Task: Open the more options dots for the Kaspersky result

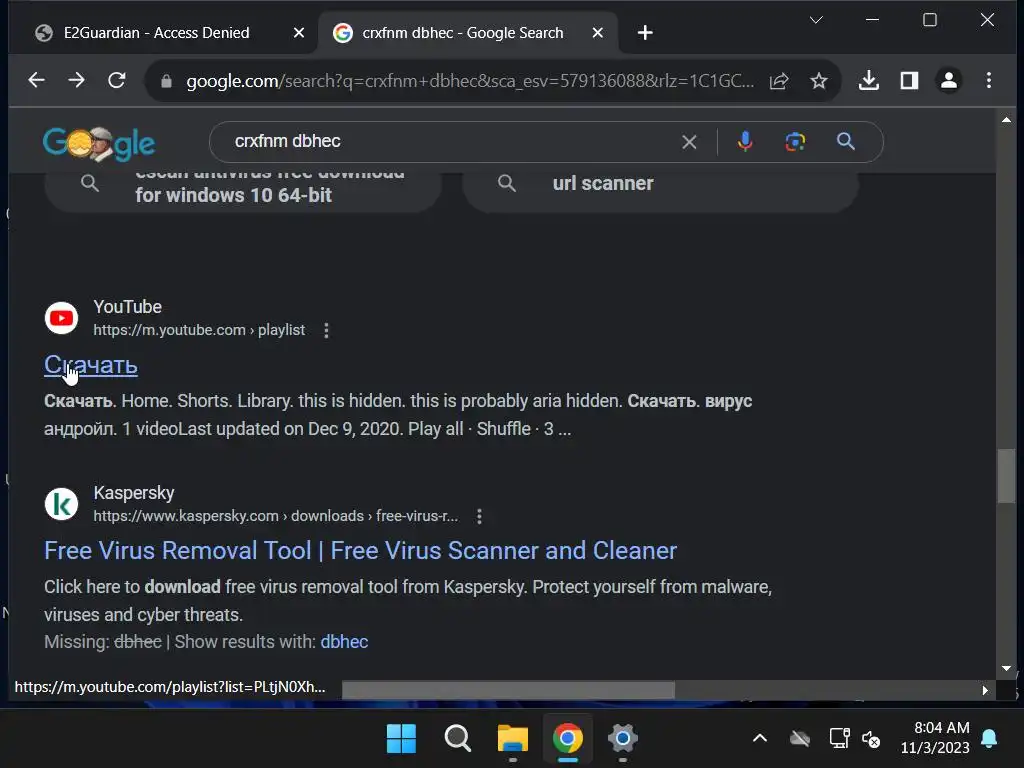Action: 479,517
